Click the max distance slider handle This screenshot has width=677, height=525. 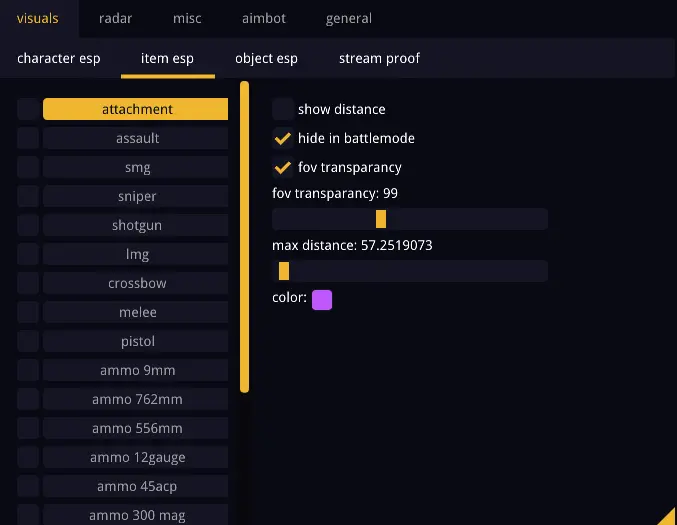[284, 271]
